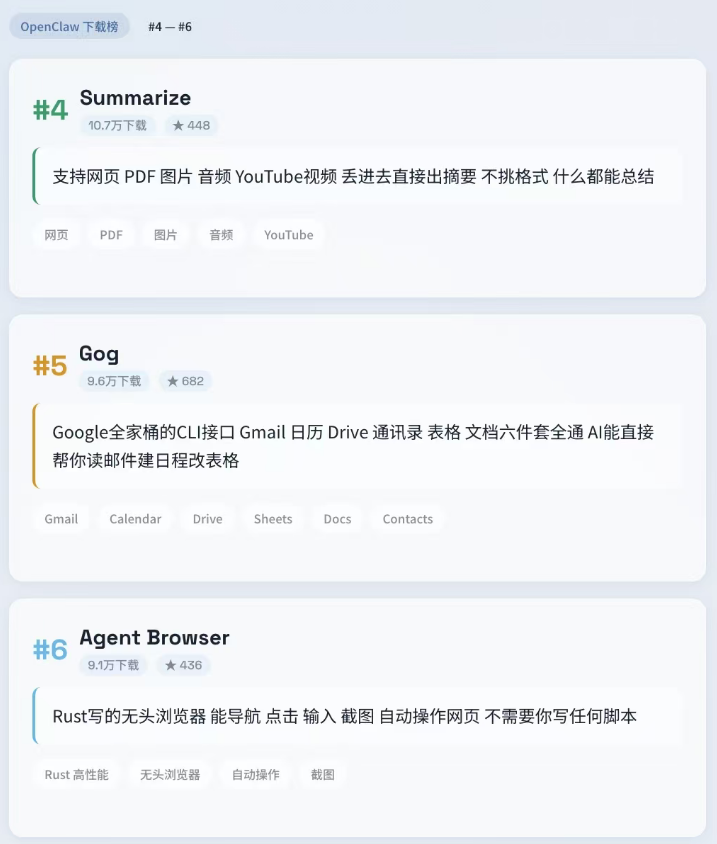Click the Gmail tag chip
Viewport: 717px width, 844px height.
(61, 519)
